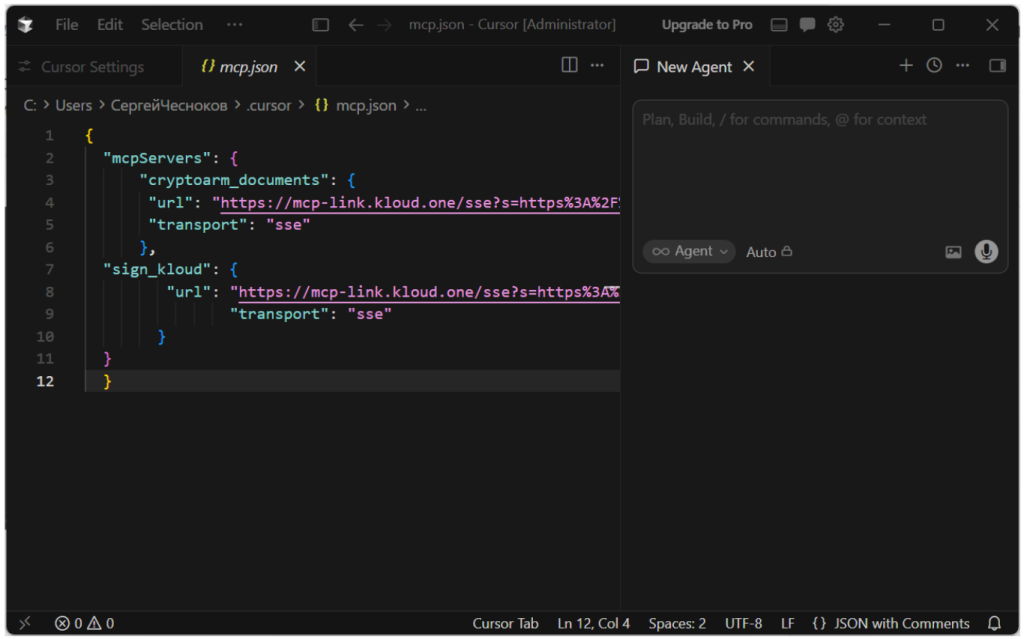The height and width of the screenshot is (639, 1024).
Task: Click the .cursor breadcrumb
Action: (268, 105)
